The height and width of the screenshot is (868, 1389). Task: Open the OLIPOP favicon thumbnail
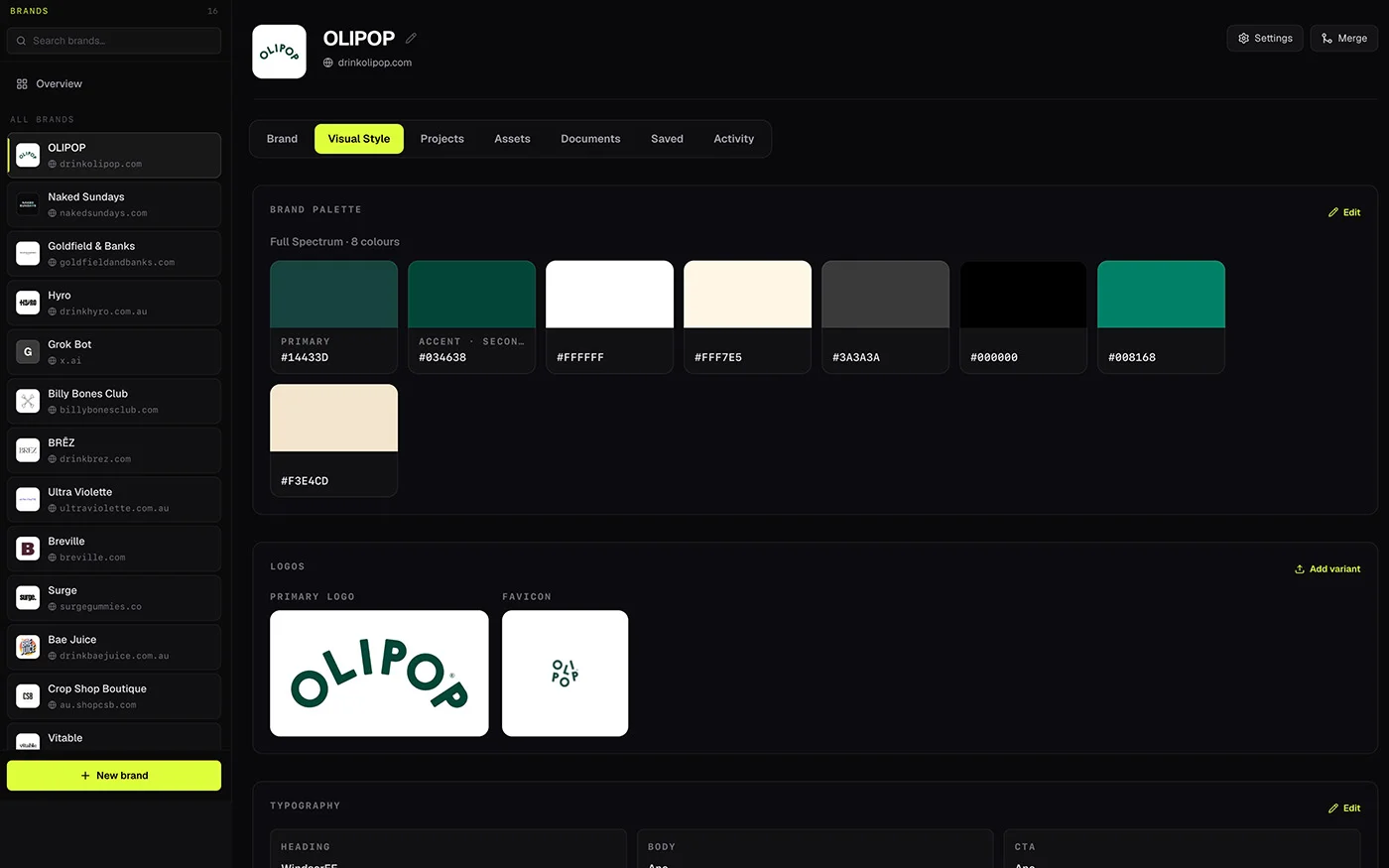pyautogui.click(x=565, y=674)
